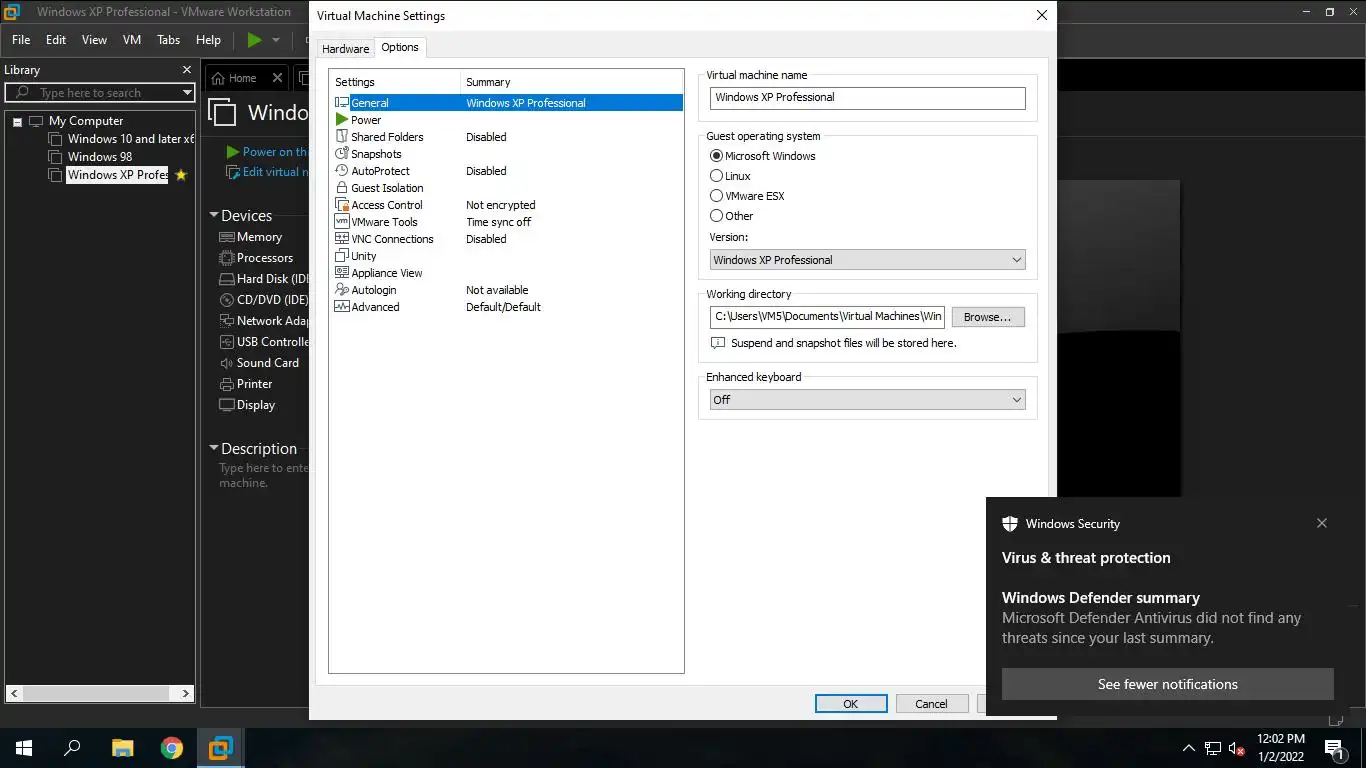Viewport: 1366px width, 768px height.
Task: Open the VM menu
Action: pos(131,40)
